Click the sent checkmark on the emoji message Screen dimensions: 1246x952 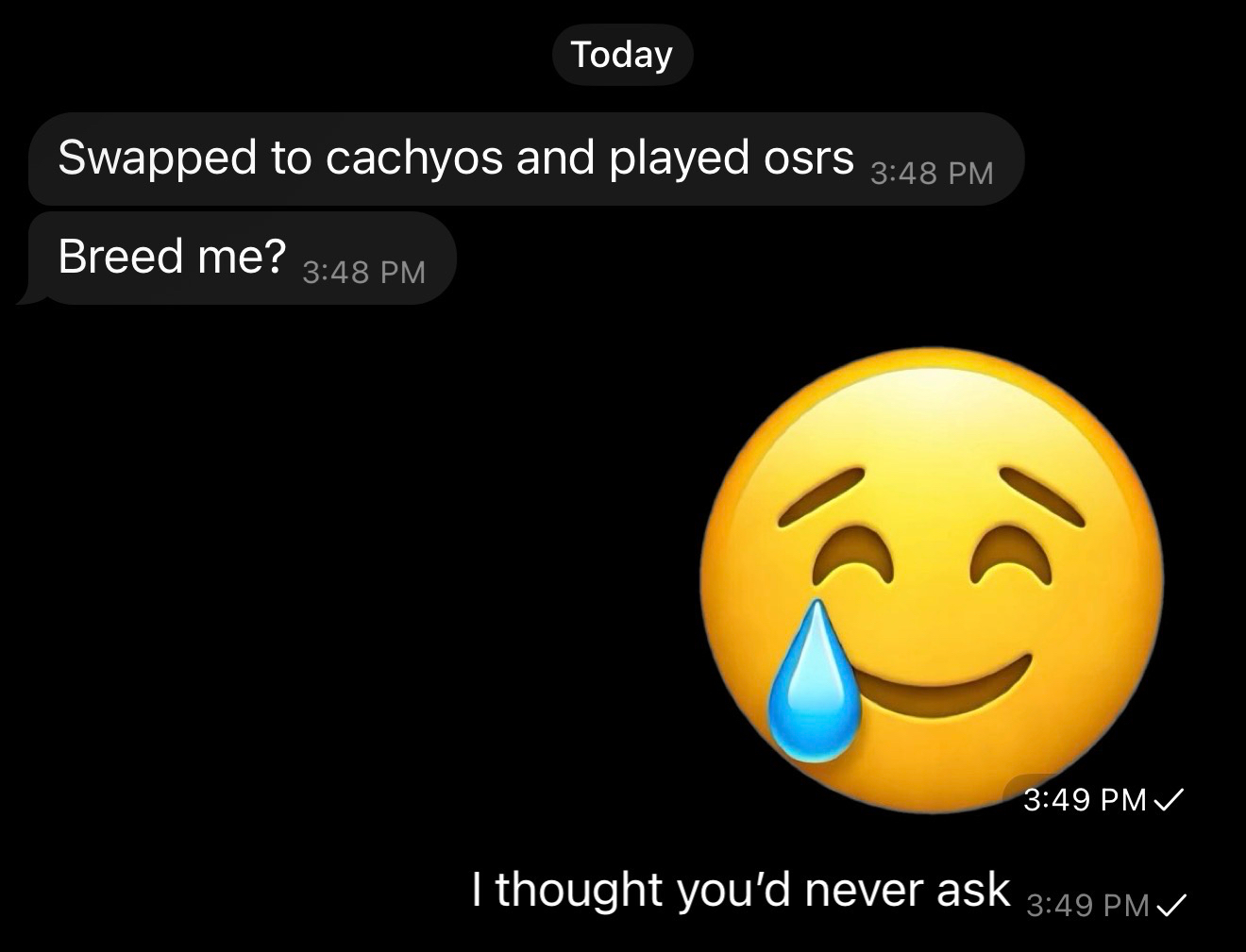tap(1168, 800)
